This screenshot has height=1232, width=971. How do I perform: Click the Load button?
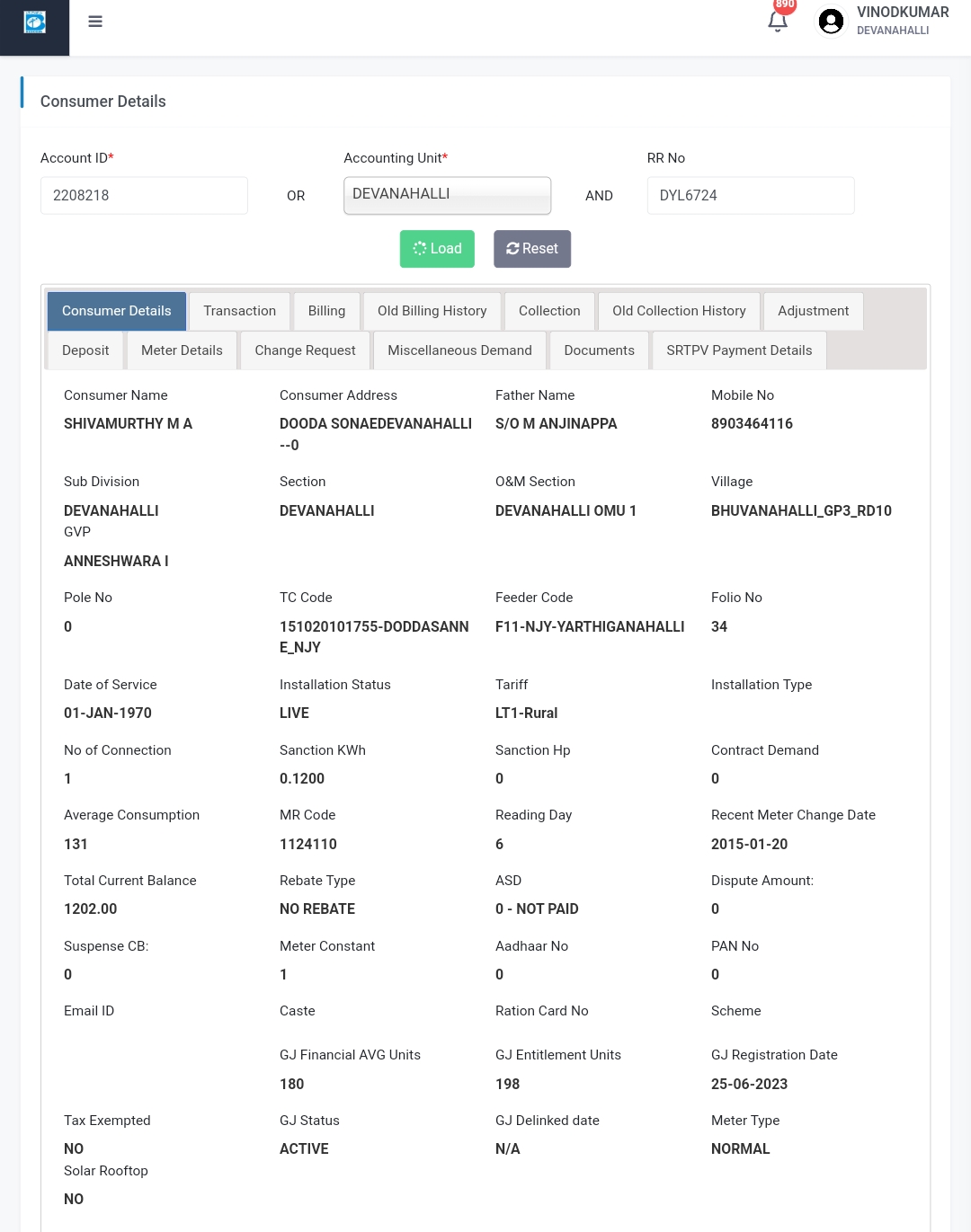(x=437, y=249)
